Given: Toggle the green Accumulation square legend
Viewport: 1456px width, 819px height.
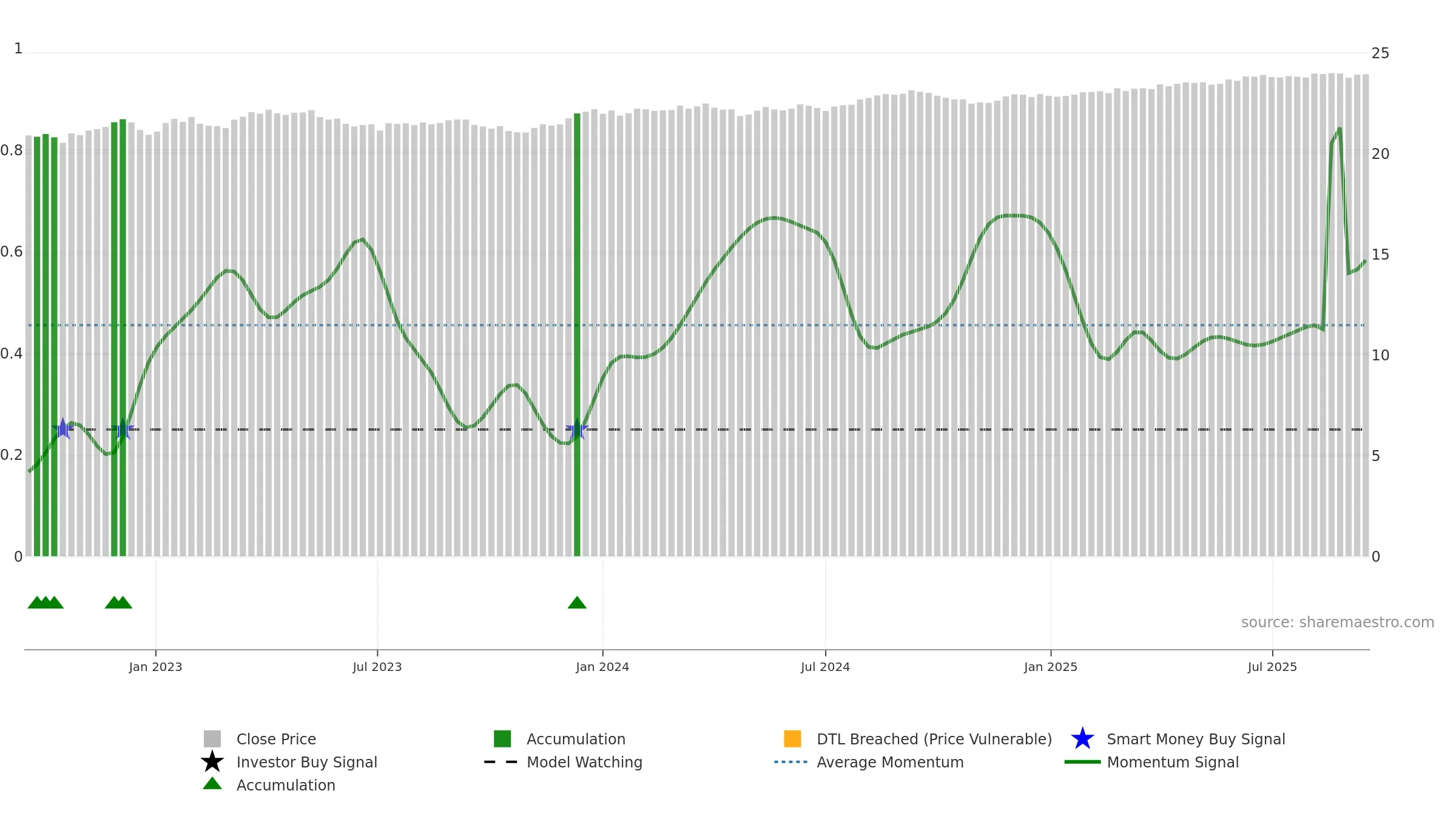Looking at the screenshot, I should click(x=502, y=739).
